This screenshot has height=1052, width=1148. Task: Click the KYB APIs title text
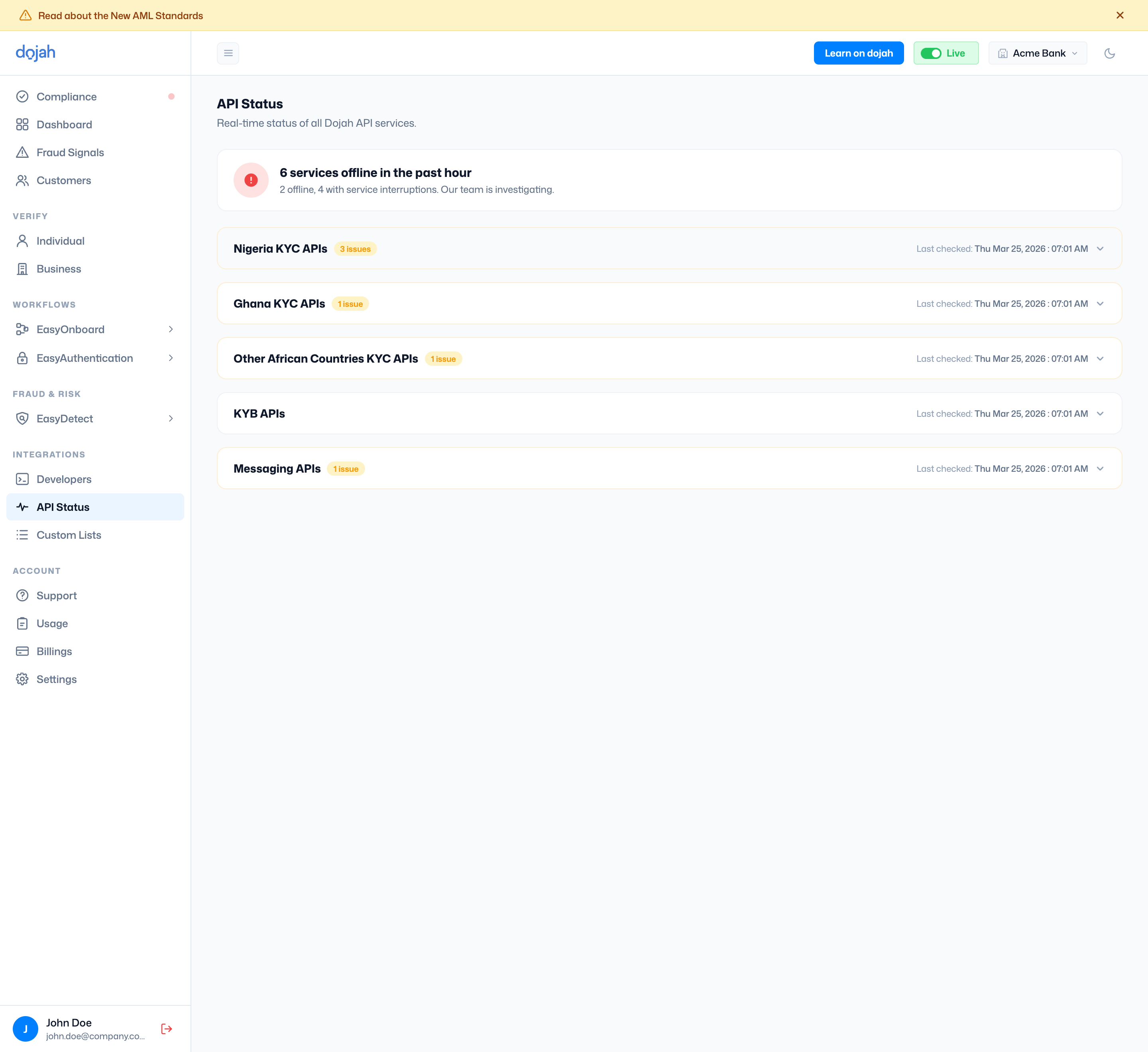point(259,413)
